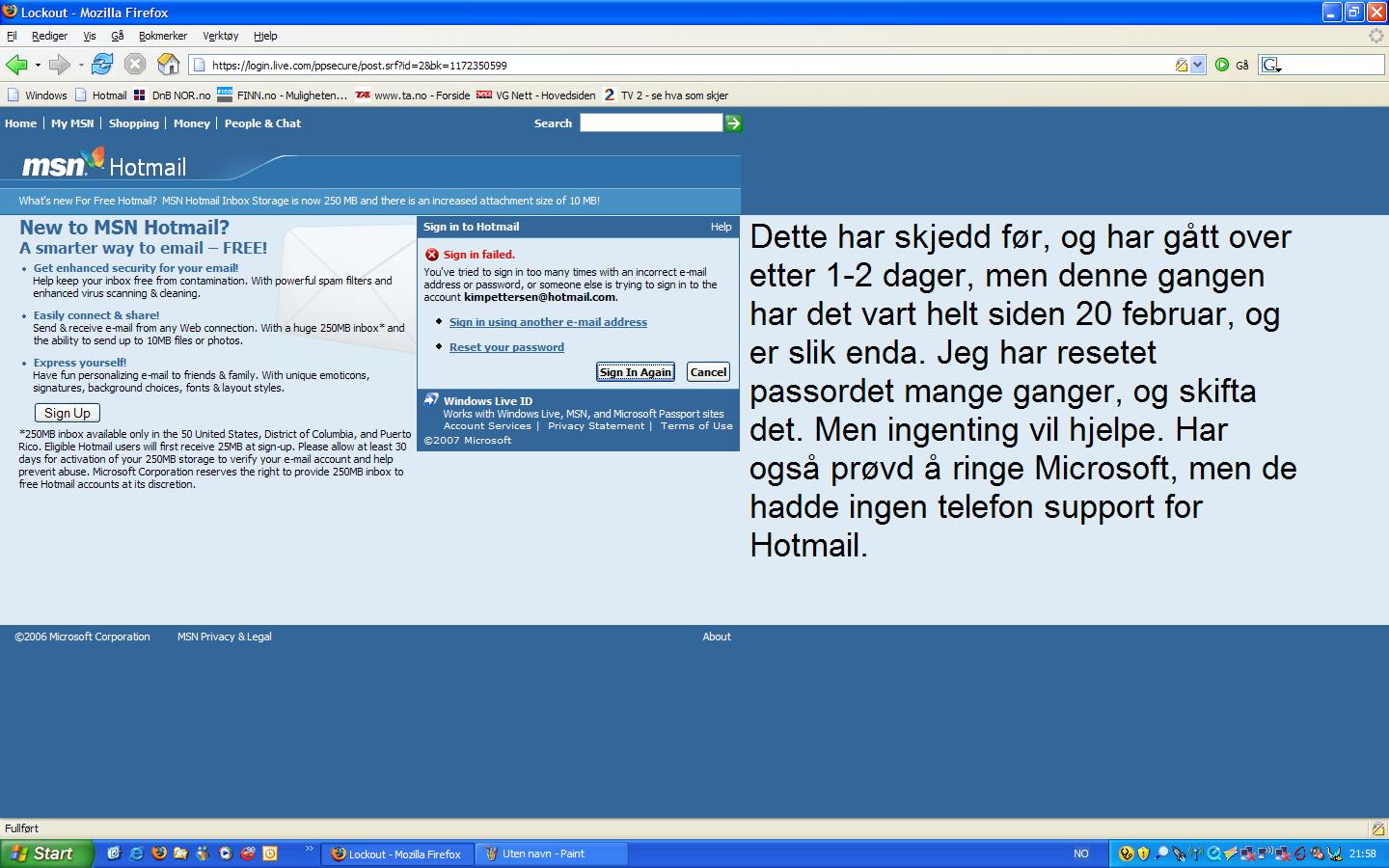
Task: Open the Privacy Statement link
Action: coord(596,426)
